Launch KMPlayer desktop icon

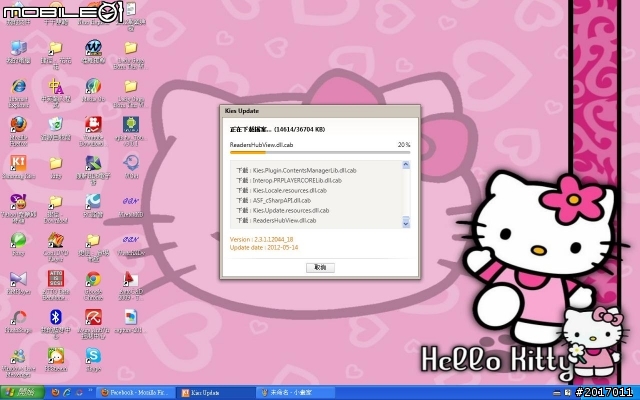click(18, 282)
